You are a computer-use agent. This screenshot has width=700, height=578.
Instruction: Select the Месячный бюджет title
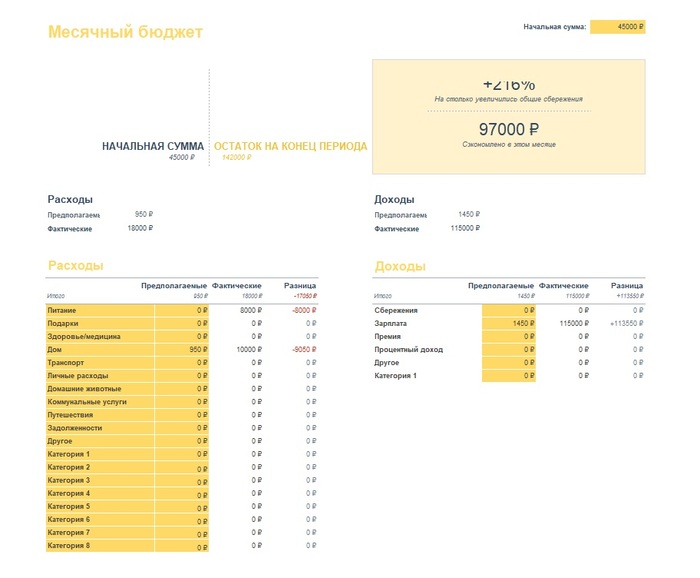(125, 32)
